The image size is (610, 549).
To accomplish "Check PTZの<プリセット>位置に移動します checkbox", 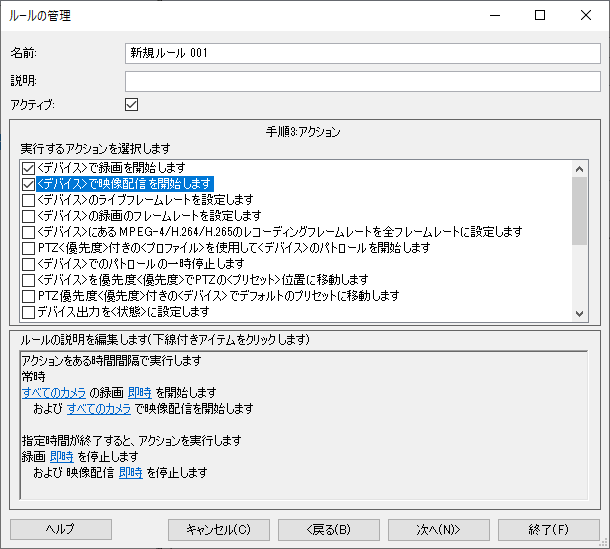I will [x=28, y=280].
